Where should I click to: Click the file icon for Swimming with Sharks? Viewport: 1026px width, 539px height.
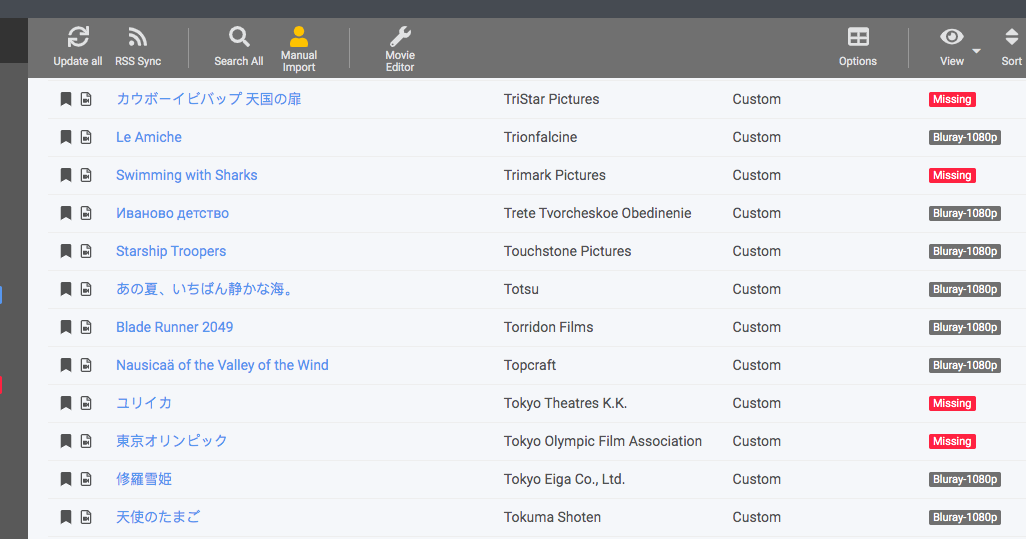pyautogui.click(x=86, y=175)
